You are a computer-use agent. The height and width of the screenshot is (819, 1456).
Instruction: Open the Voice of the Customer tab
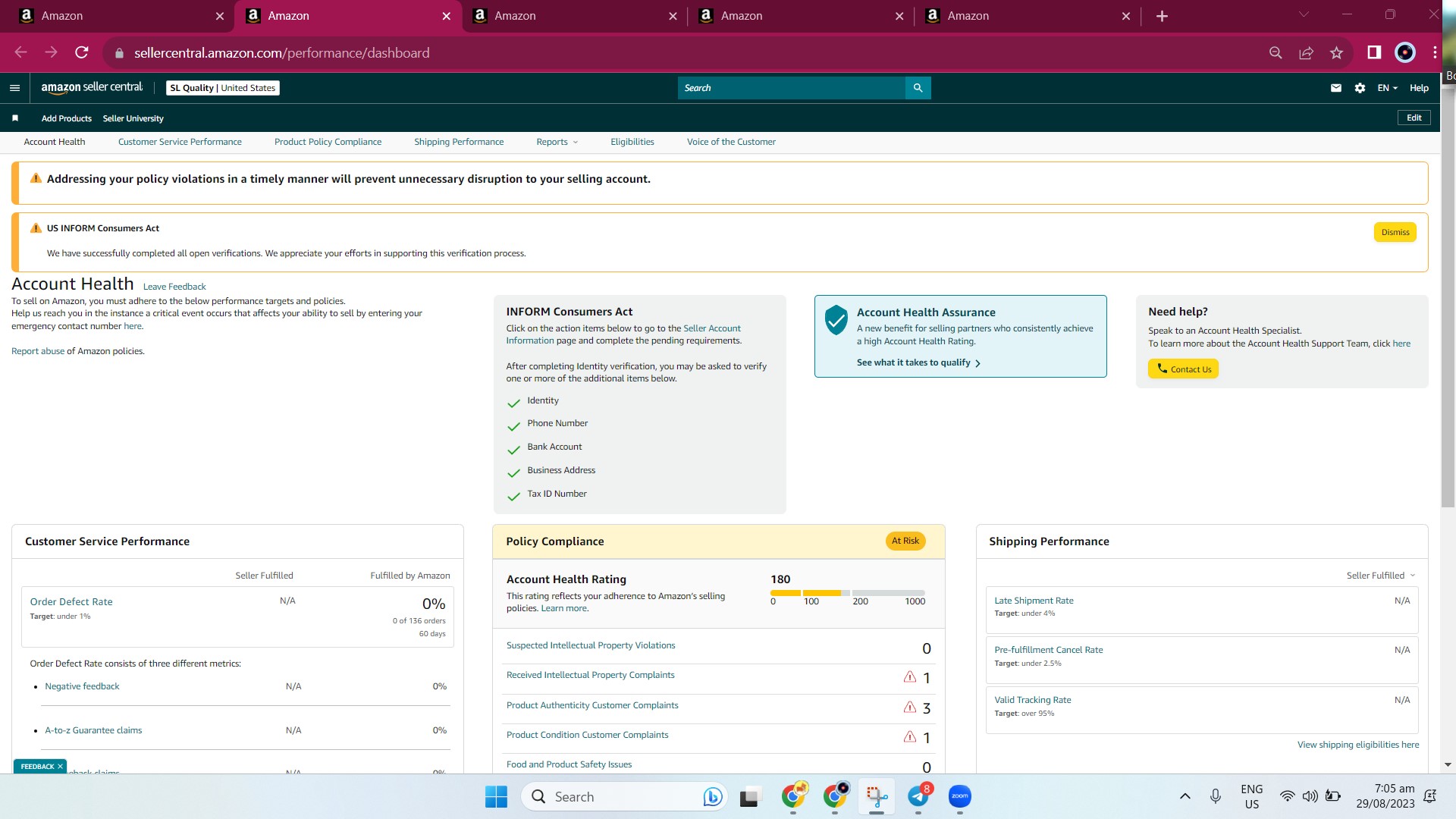coord(731,142)
